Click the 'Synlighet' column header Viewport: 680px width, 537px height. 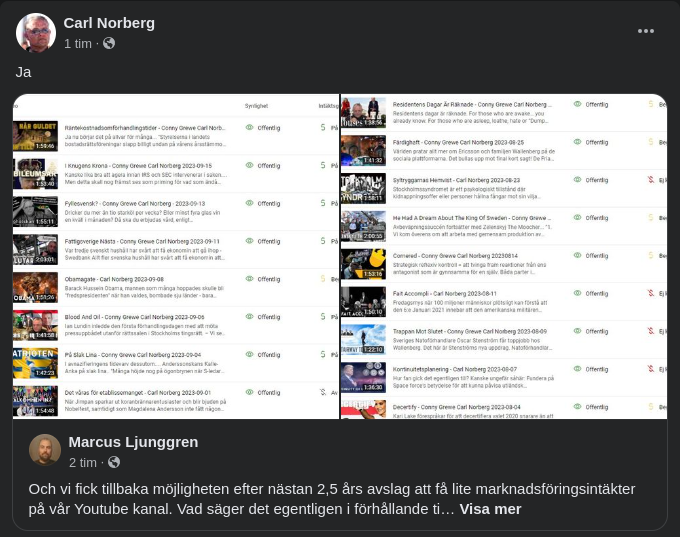pyautogui.click(x=257, y=104)
